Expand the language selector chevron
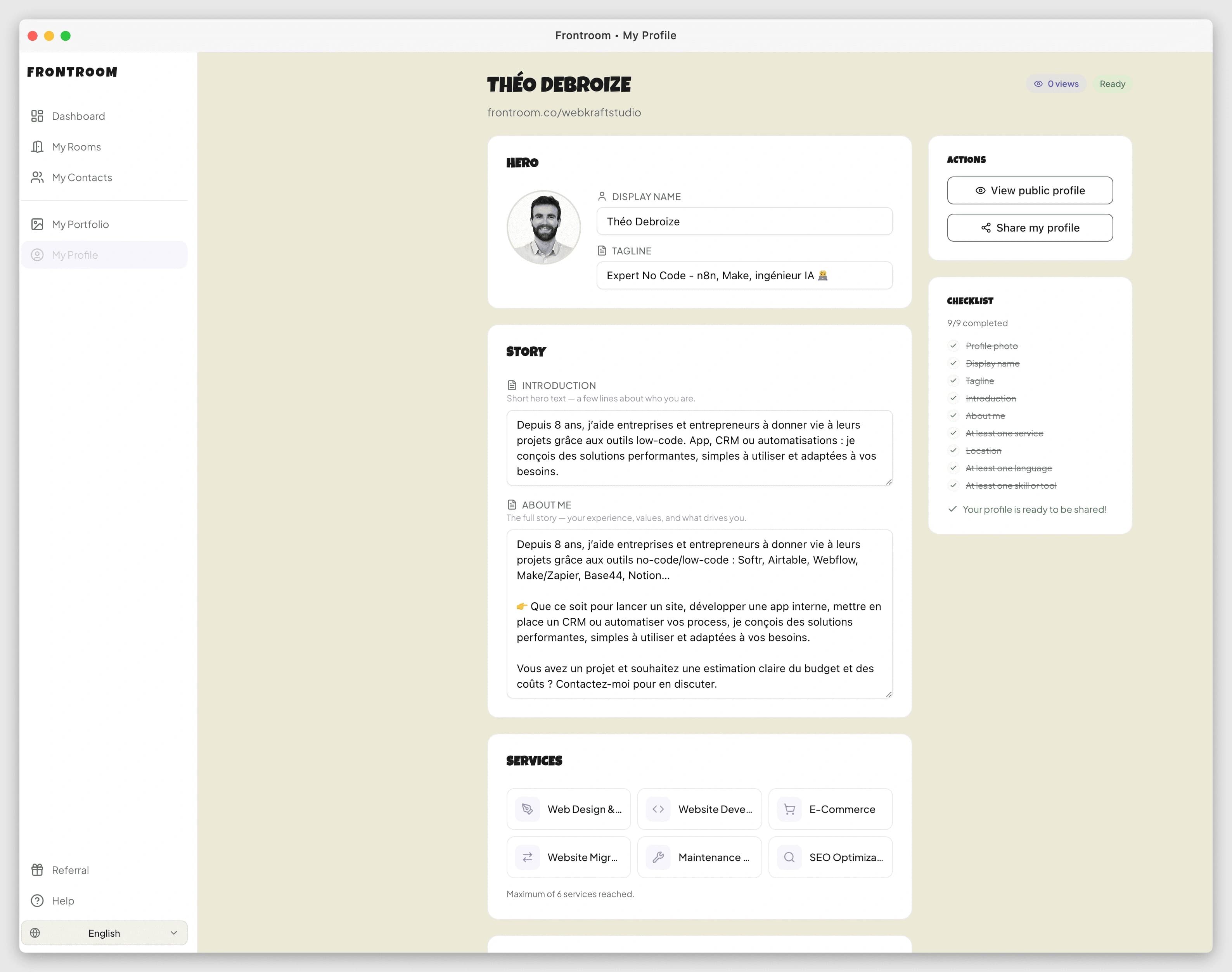This screenshot has width=1232, height=972. click(173, 933)
